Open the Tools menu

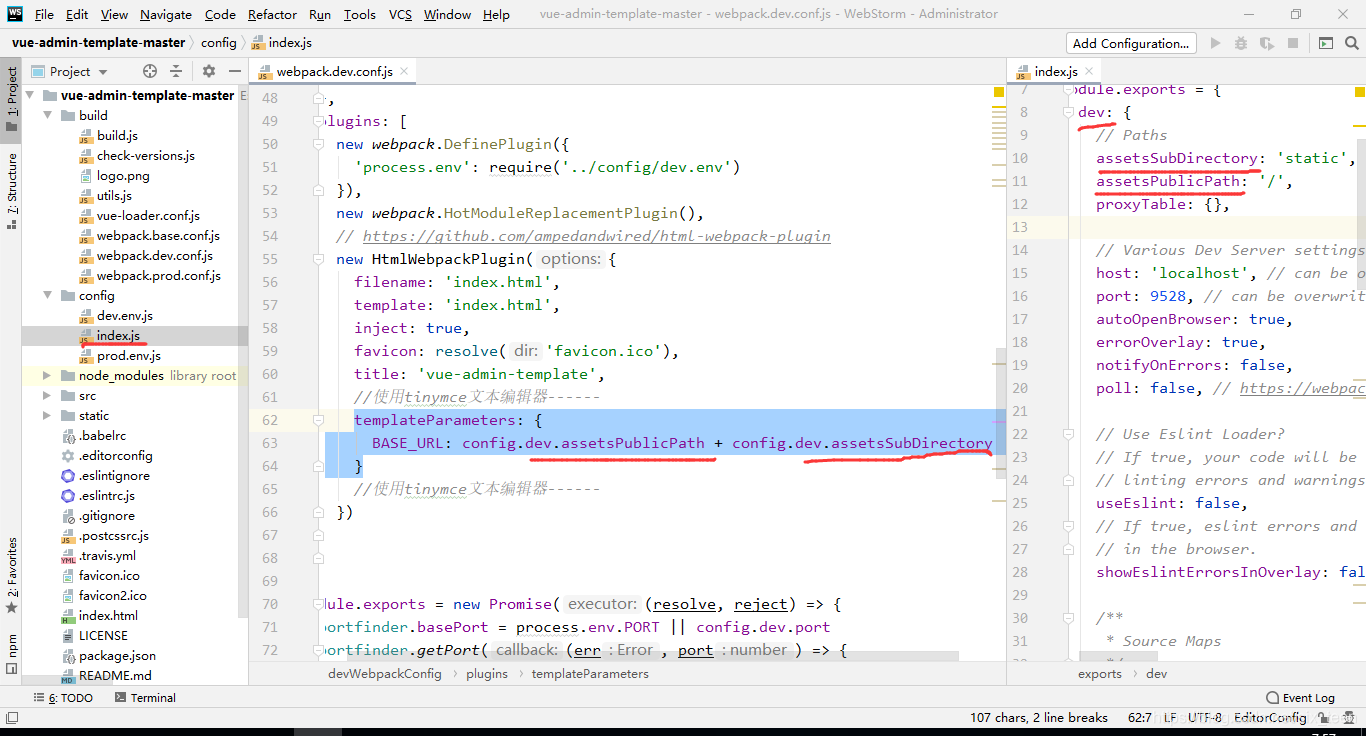coord(360,14)
